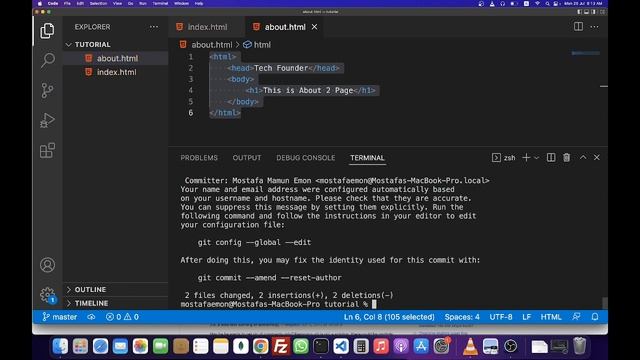
Task: Open the Selection menu in menu bar
Action: (98, 3)
